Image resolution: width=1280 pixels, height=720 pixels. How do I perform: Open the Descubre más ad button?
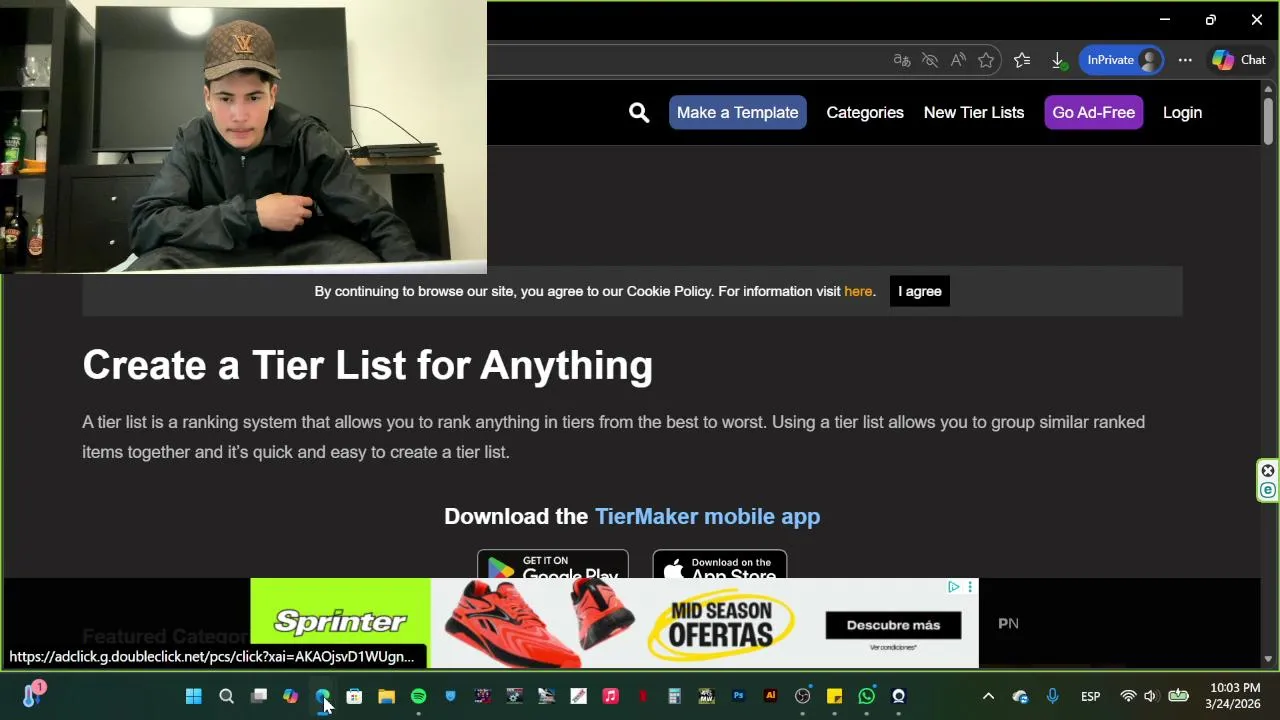[893, 625]
